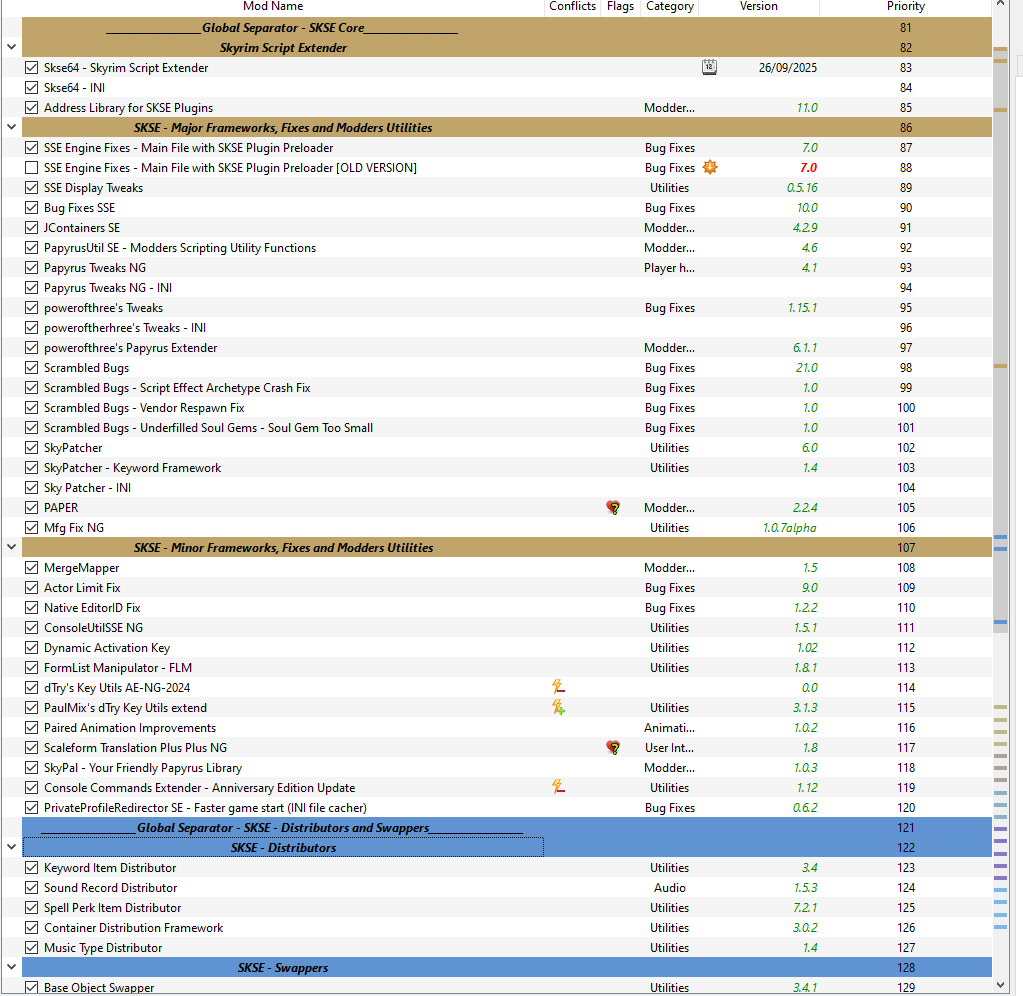Toggle the Mfg Fix NG checkbox
The image size is (1023, 996).
[31, 528]
